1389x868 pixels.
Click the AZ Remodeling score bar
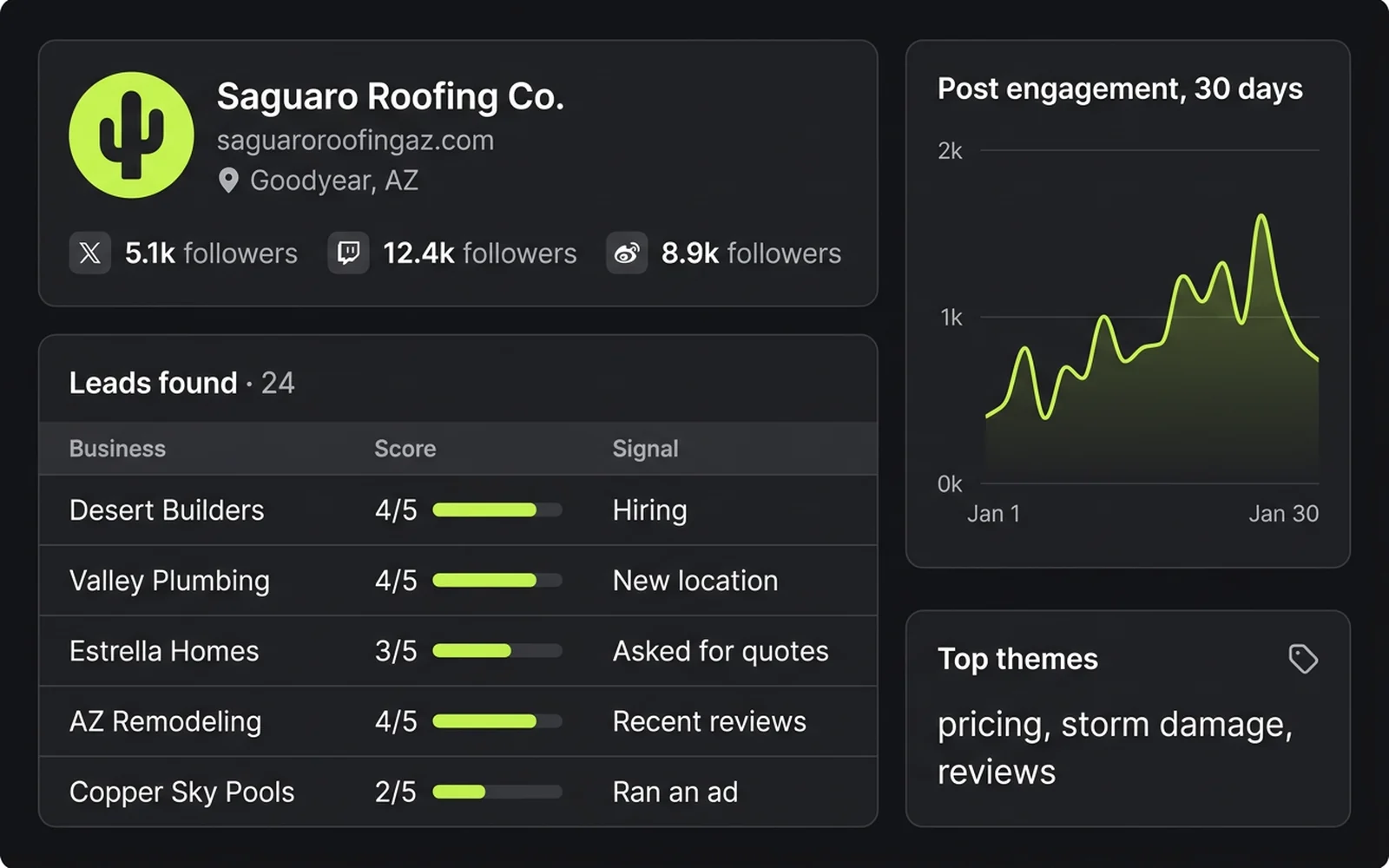497,721
